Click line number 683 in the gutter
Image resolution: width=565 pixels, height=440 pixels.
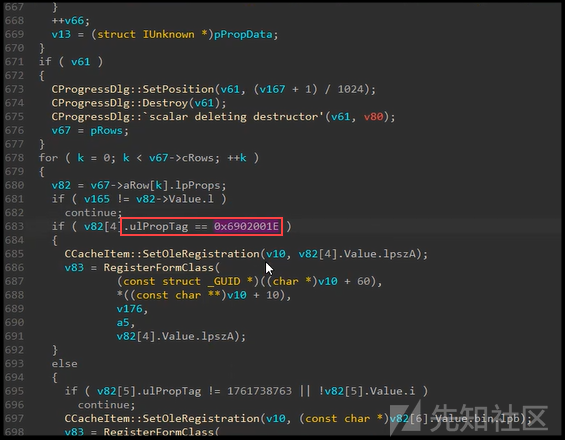click(x=14, y=226)
